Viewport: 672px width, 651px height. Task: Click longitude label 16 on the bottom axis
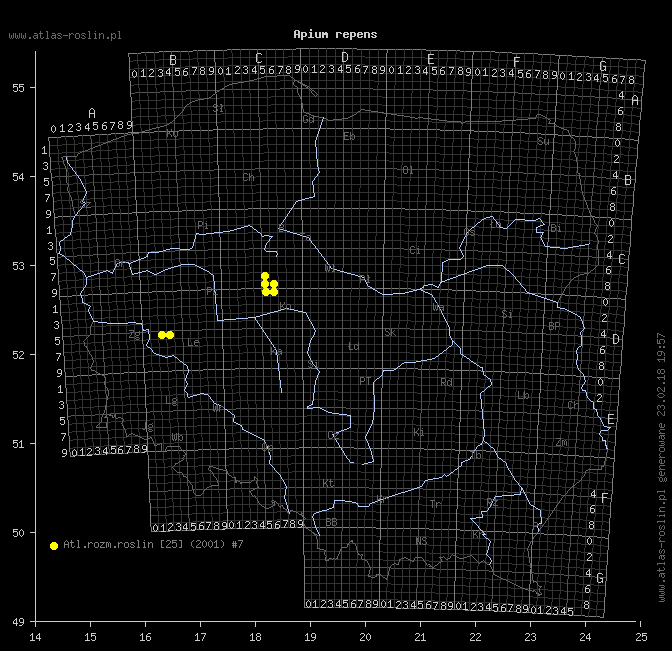click(x=145, y=637)
